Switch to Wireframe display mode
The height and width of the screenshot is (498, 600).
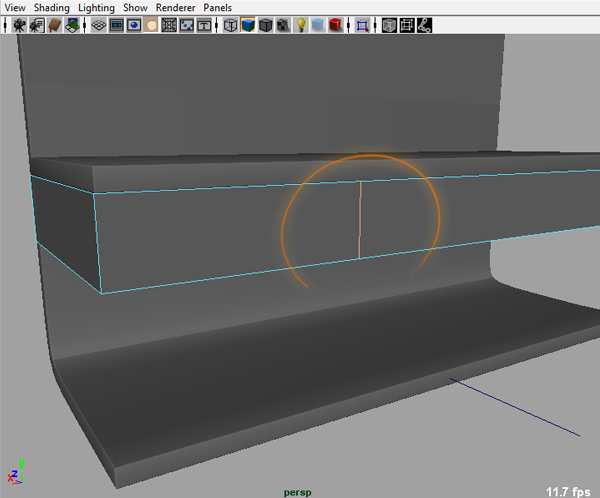coord(230,25)
